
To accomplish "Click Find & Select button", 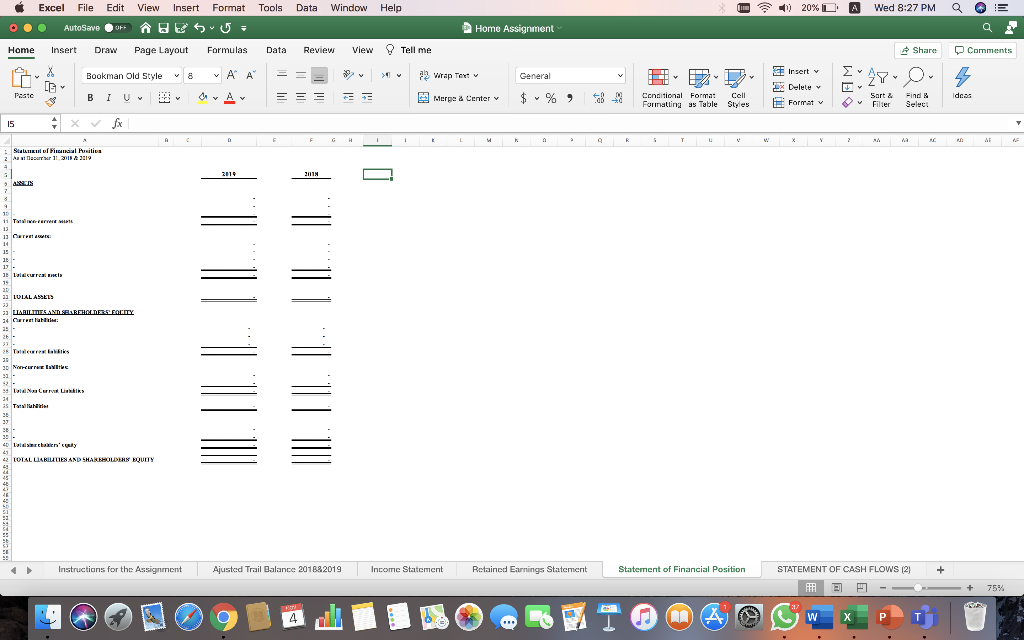I will coord(917,88).
